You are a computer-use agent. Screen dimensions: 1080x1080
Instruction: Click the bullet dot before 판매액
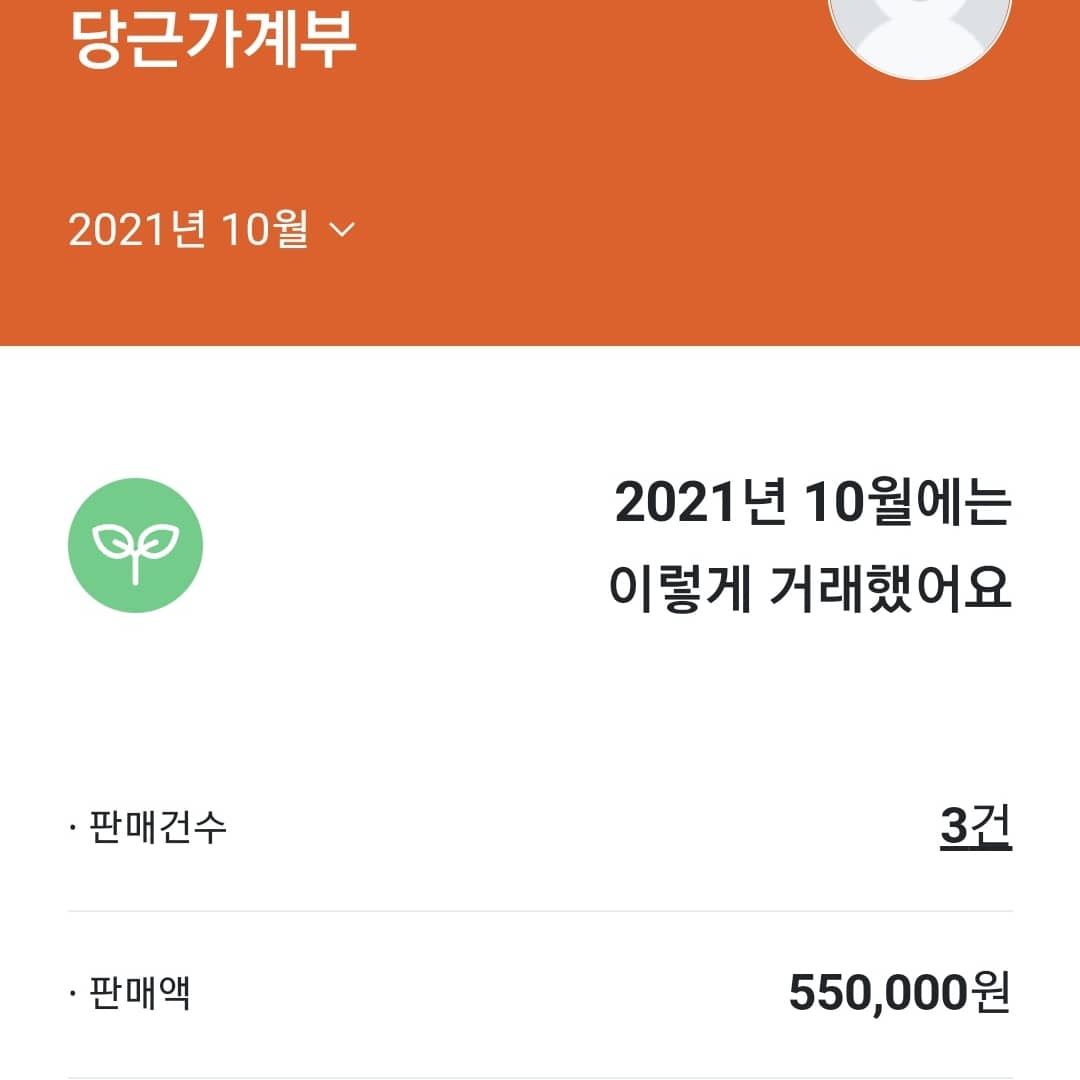(73, 995)
